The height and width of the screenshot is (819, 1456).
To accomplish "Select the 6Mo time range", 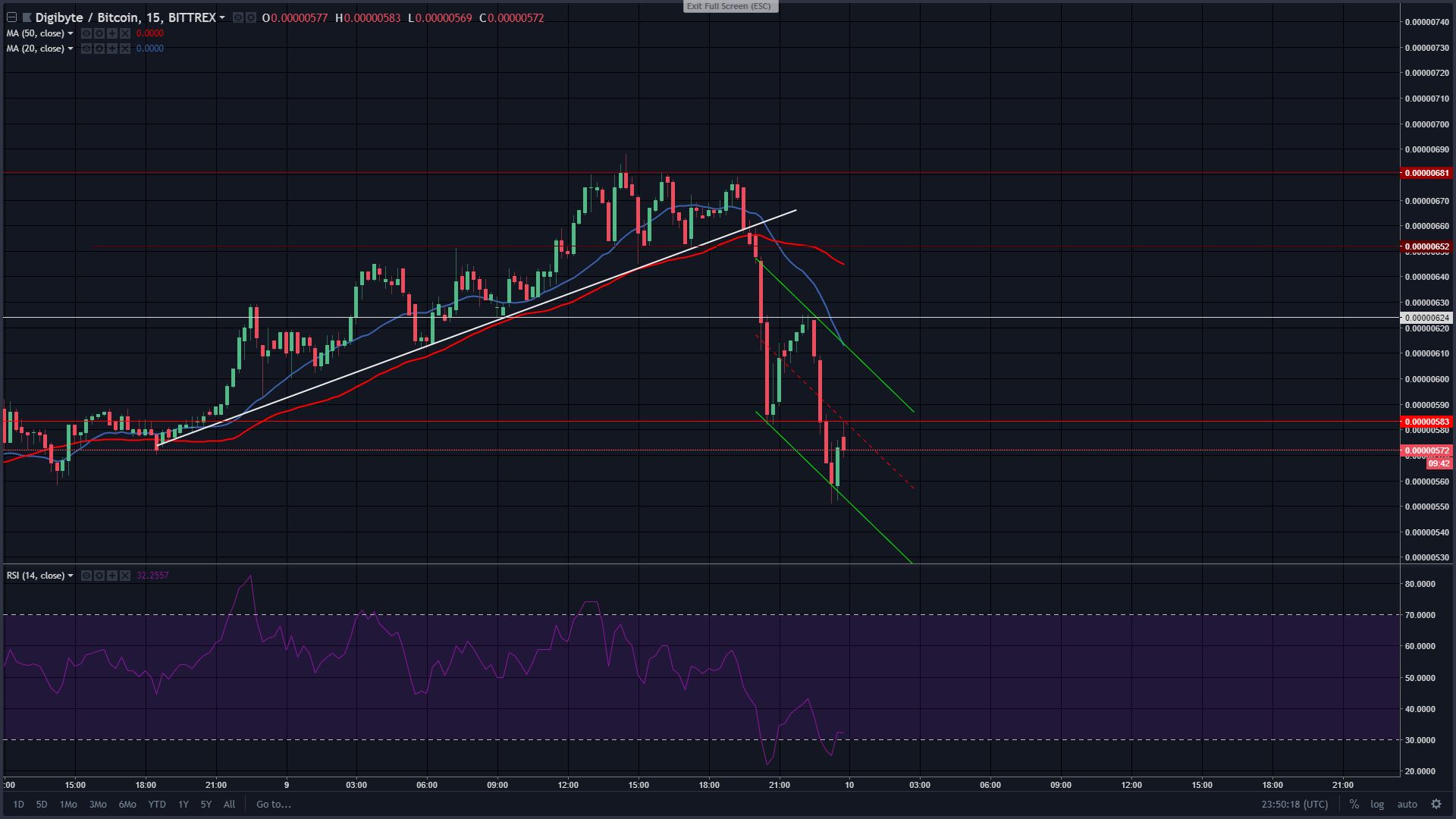I will coord(127,804).
